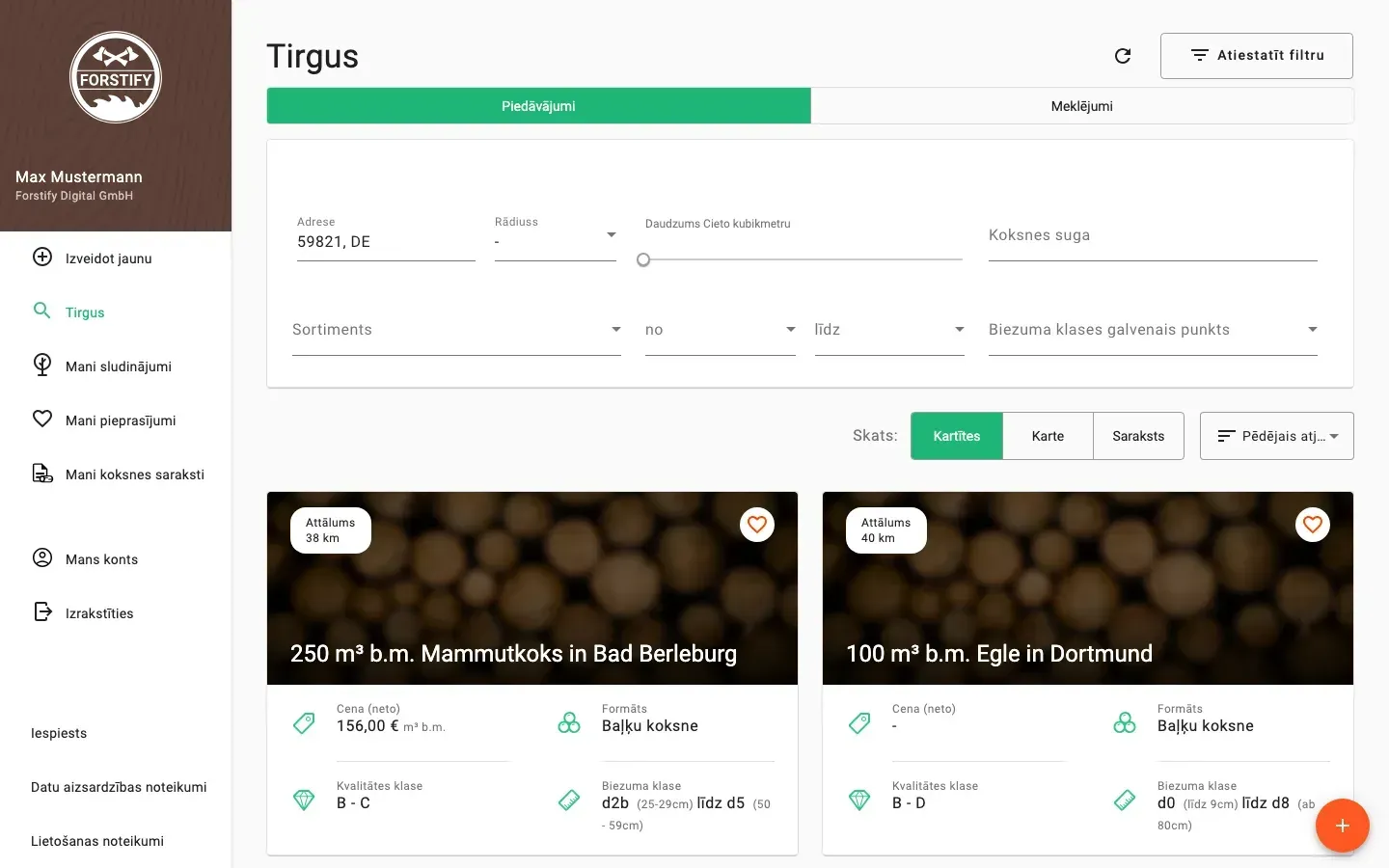Favorite the Mammutkoks in Bad Berleburg offer
This screenshot has width=1389, height=868.
tap(757, 525)
